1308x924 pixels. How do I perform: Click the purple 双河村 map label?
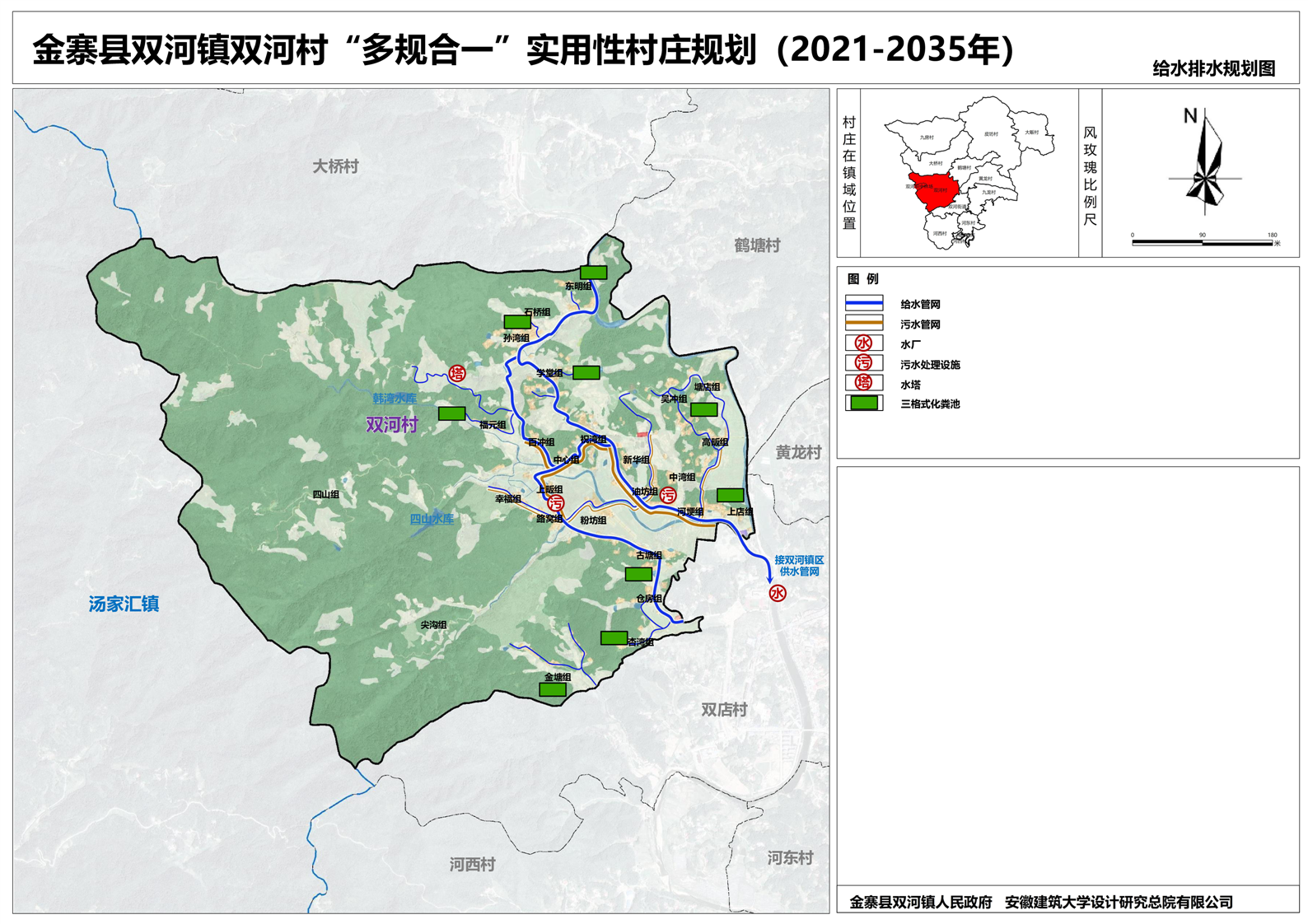392,425
